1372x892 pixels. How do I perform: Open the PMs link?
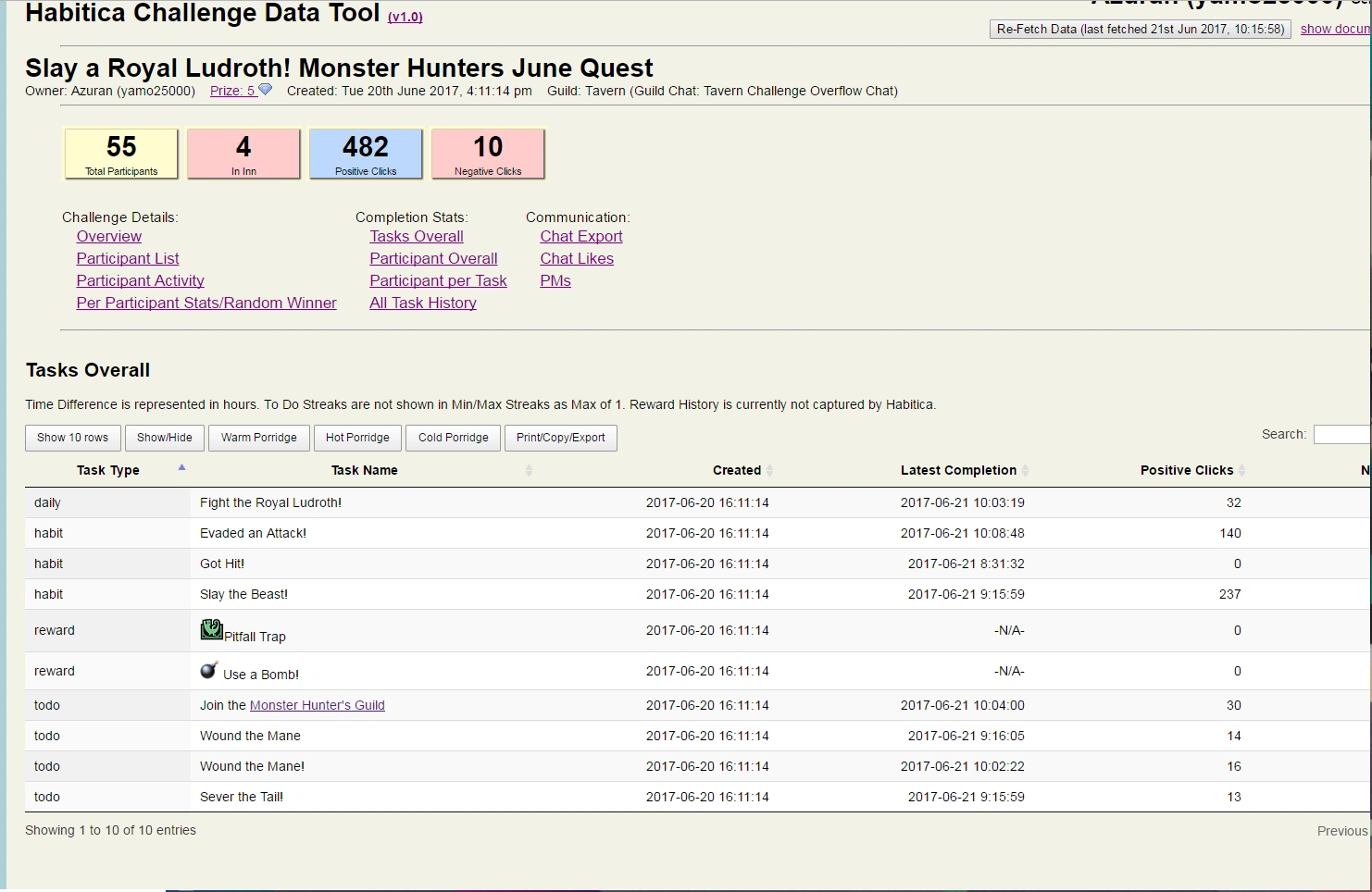tap(555, 280)
